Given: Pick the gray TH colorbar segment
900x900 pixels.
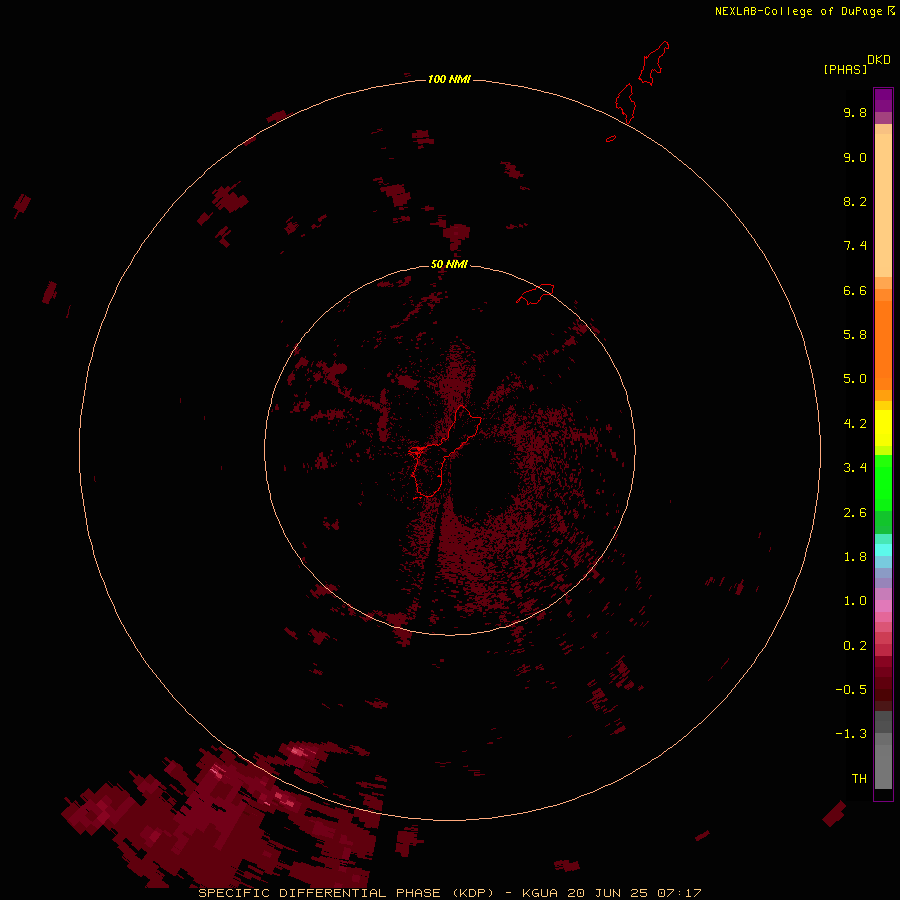Looking at the screenshot, I should point(883,766).
